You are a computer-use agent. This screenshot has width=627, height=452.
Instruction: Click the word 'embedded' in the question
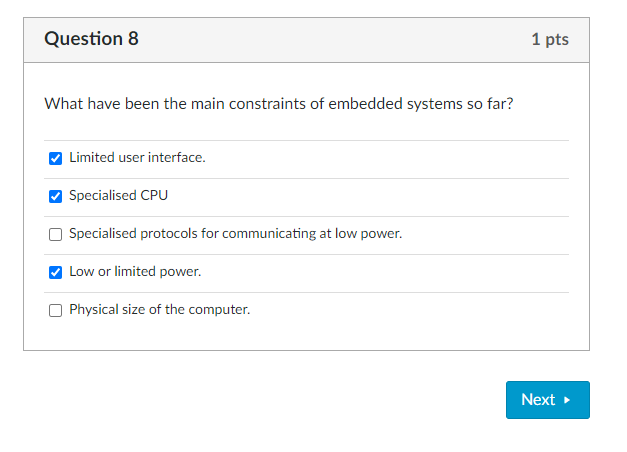[370, 104]
